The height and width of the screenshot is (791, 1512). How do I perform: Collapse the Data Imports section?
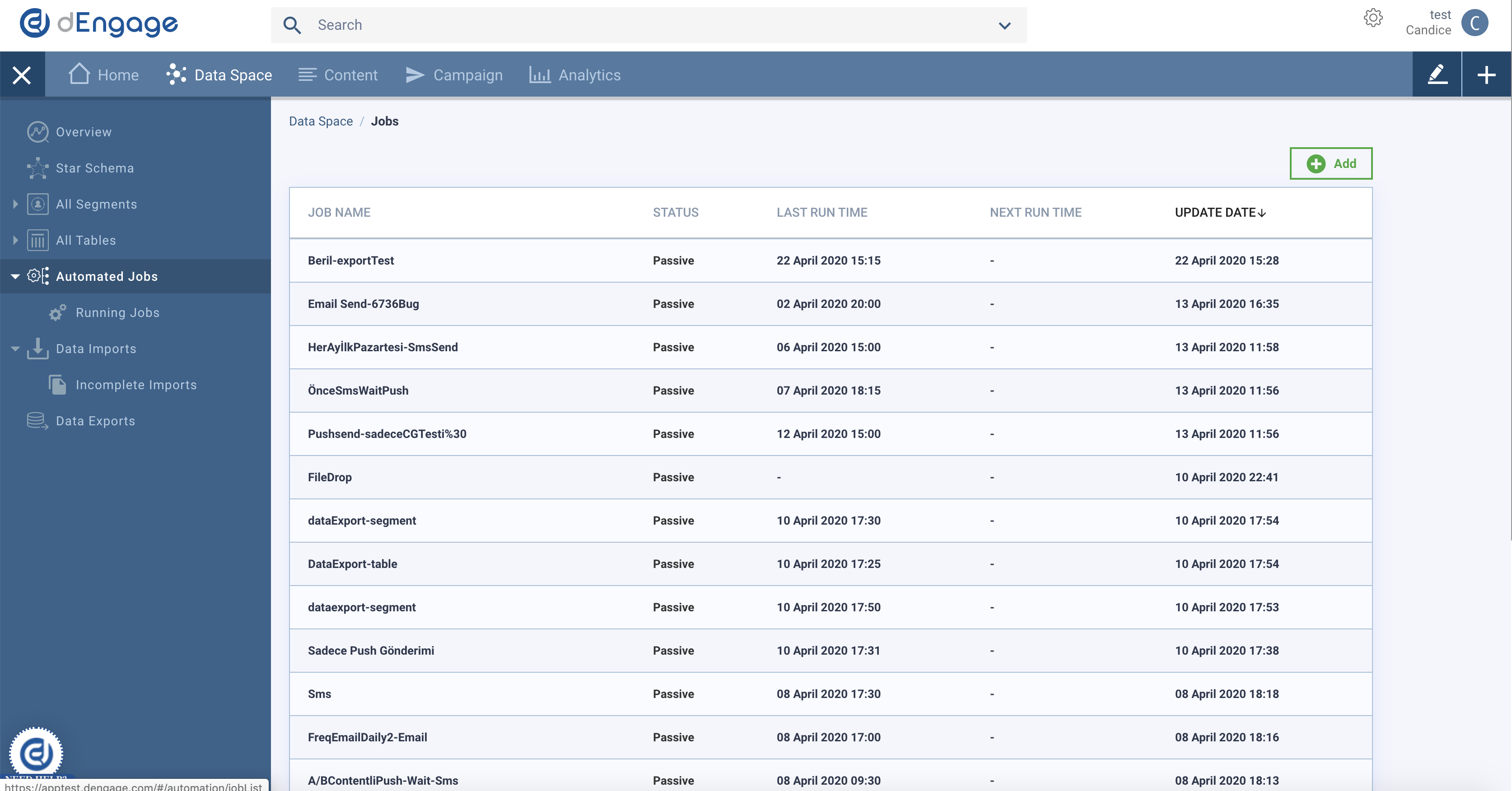15,349
